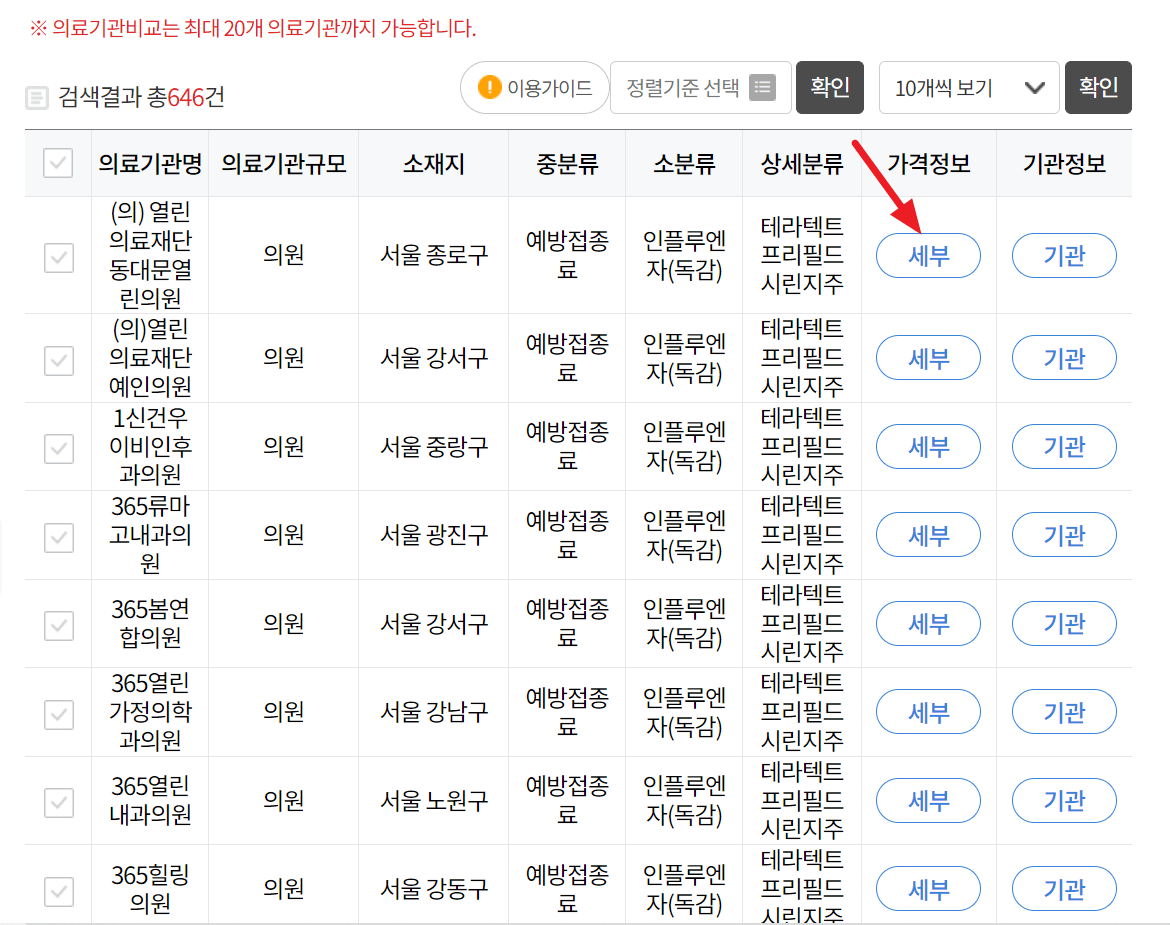Click 세부 for 365열린내과의원

coord(927,800)
